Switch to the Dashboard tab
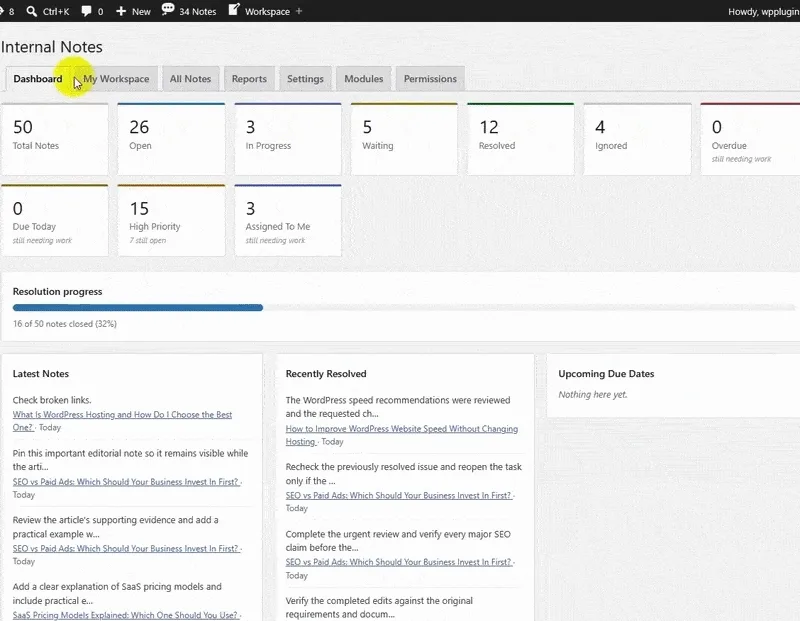This screenshot has height=621, width=800. pos(38,79)
